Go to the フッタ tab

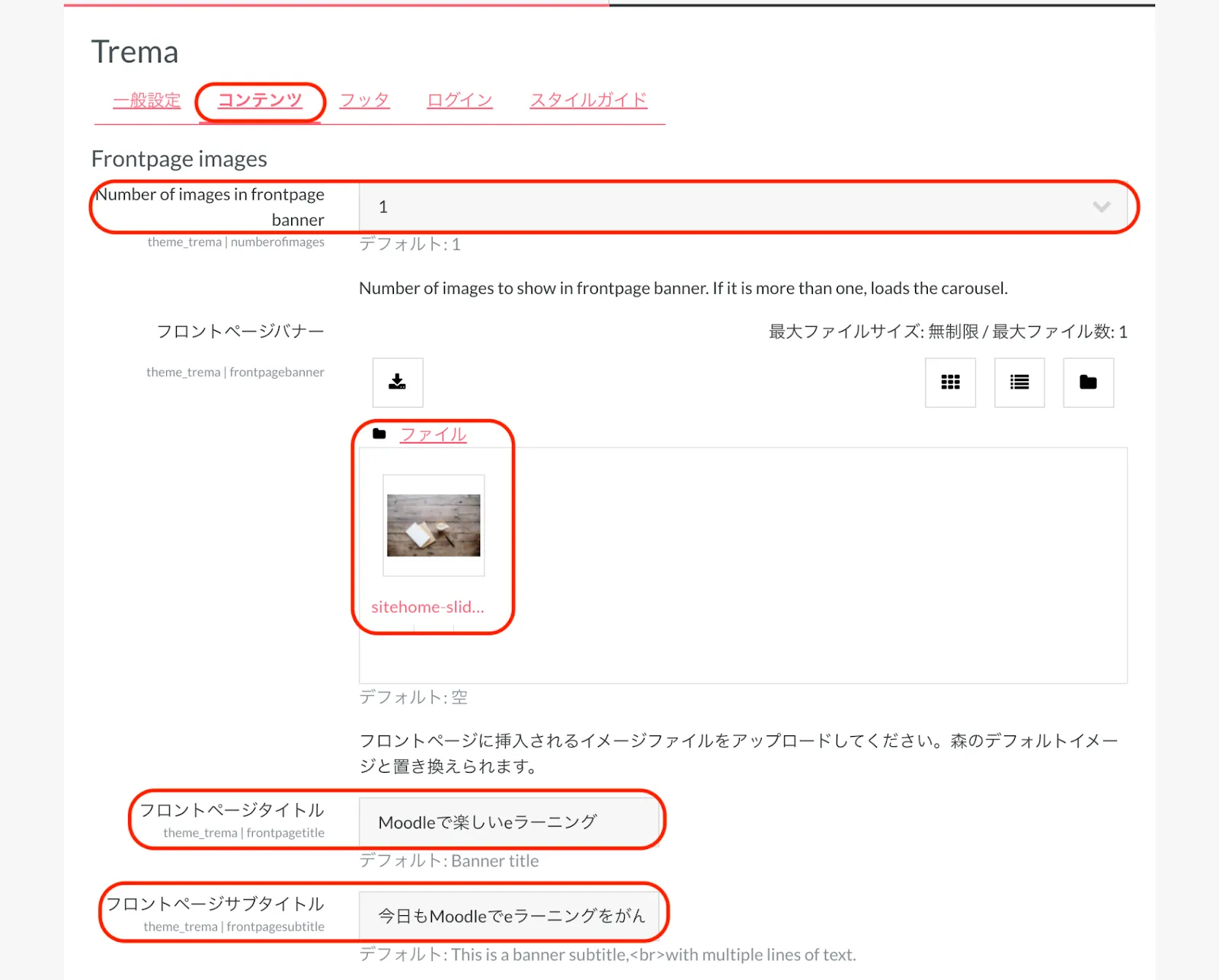point(364,101)
